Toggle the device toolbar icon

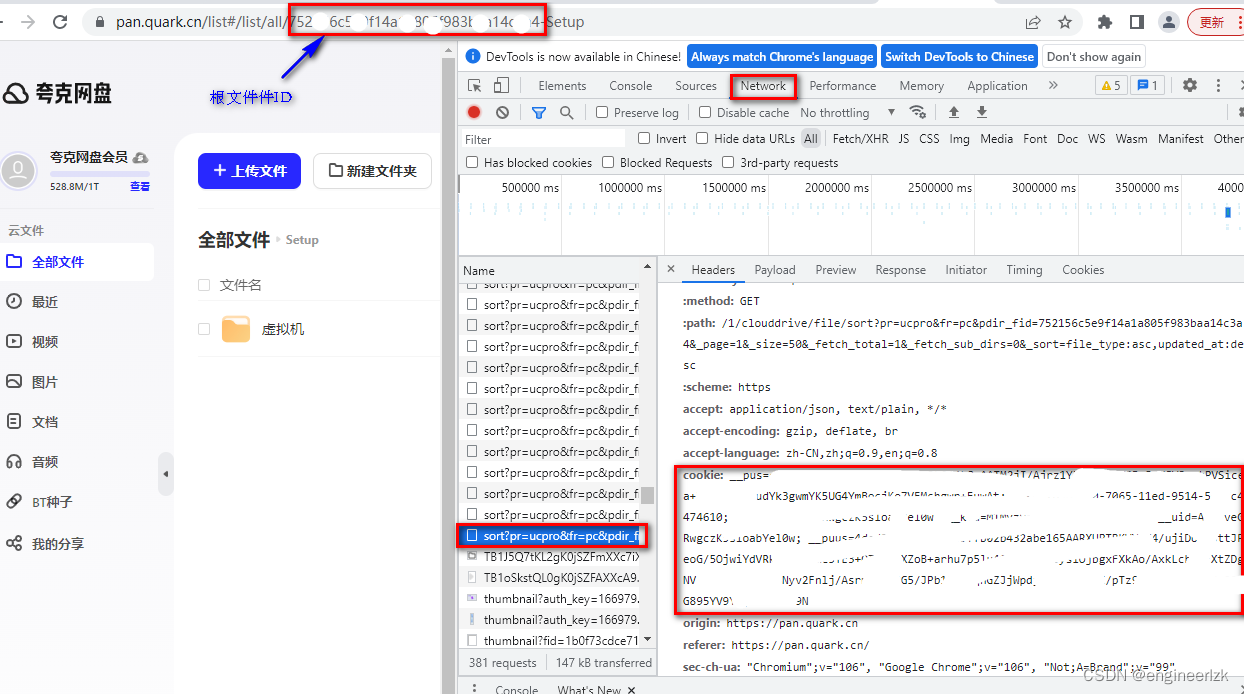[501, 86]
